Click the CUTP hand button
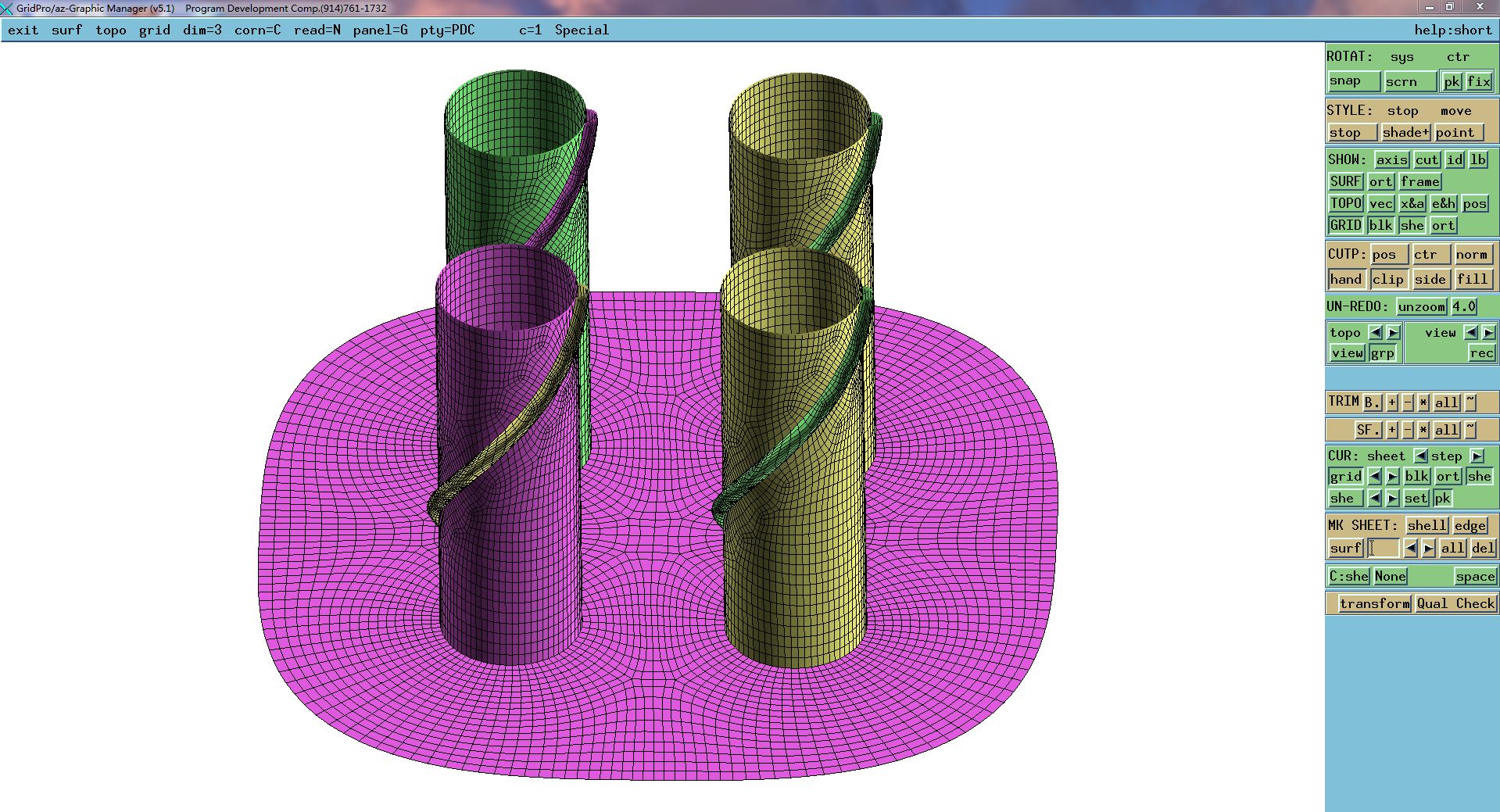This screenshot has height=812, width=1500. click(x=1346, y=279)
